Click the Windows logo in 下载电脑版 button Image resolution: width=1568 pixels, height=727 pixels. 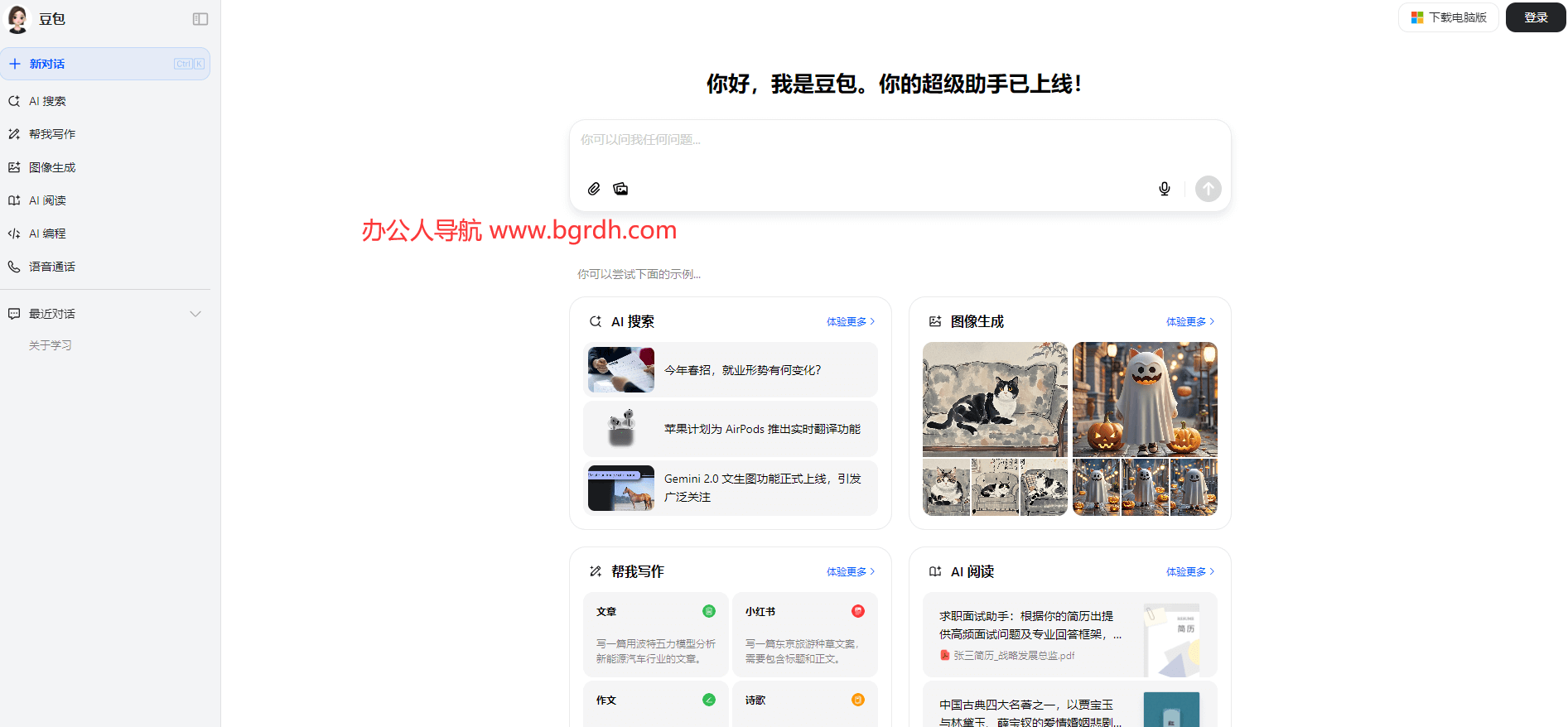coord(1417,17)
